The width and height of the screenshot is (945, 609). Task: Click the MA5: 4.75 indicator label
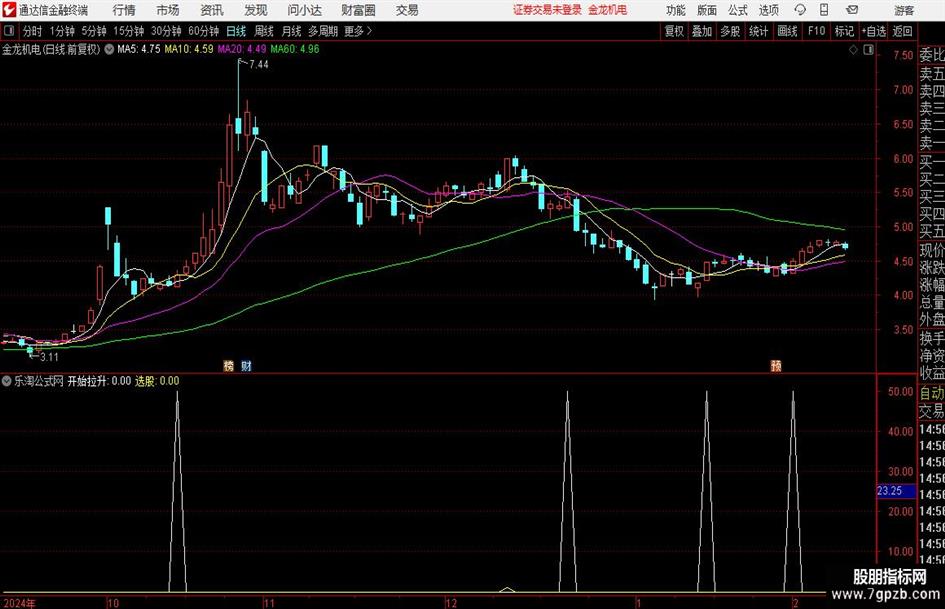tap(139, 49)
